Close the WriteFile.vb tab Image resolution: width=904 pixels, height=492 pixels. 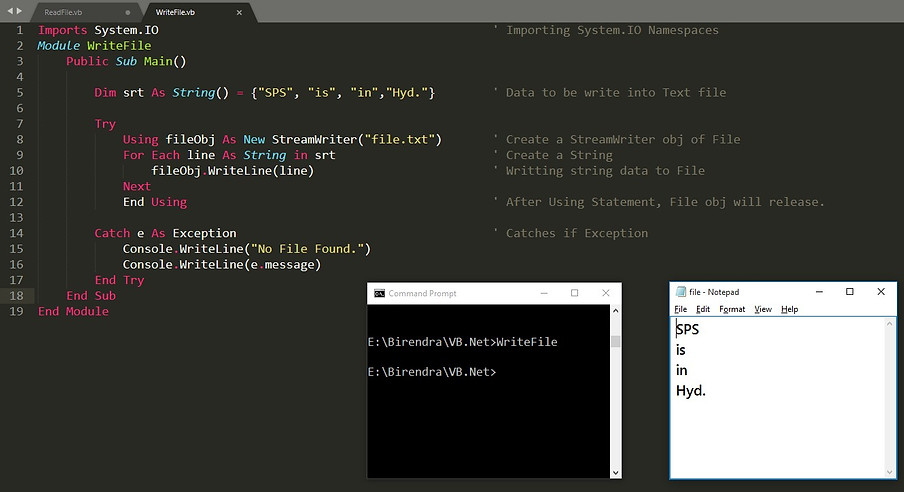[239, 12]
